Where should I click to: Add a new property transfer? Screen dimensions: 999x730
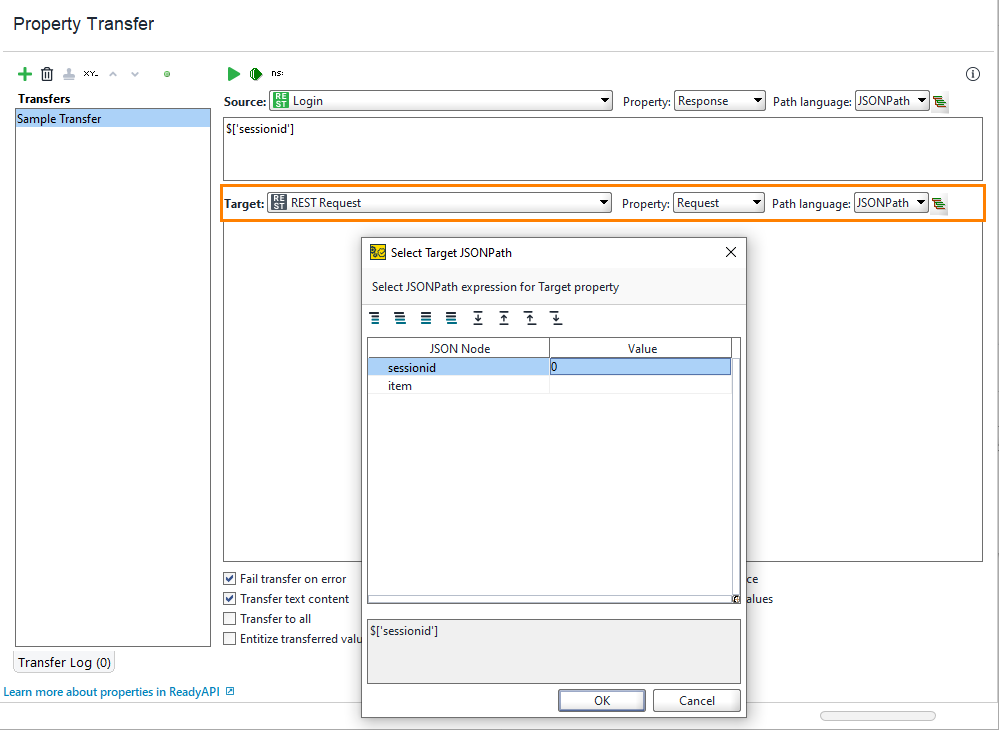point(25,73)
